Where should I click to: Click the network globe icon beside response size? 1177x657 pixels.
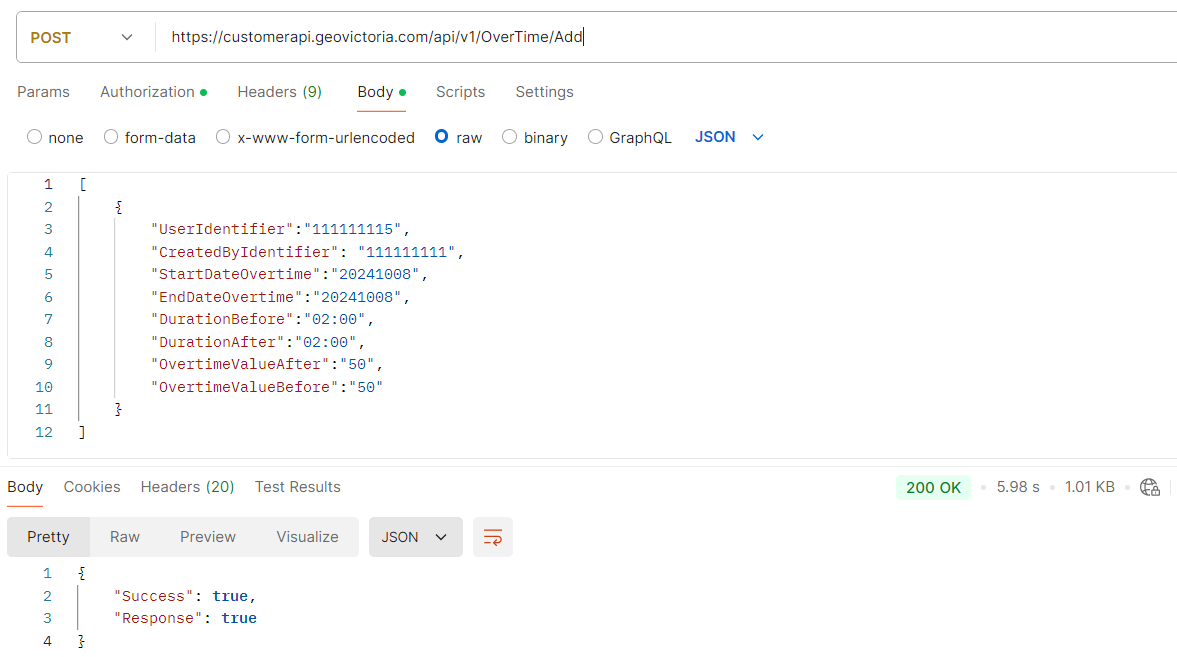pyautogui.click(x=1150, y=487)
